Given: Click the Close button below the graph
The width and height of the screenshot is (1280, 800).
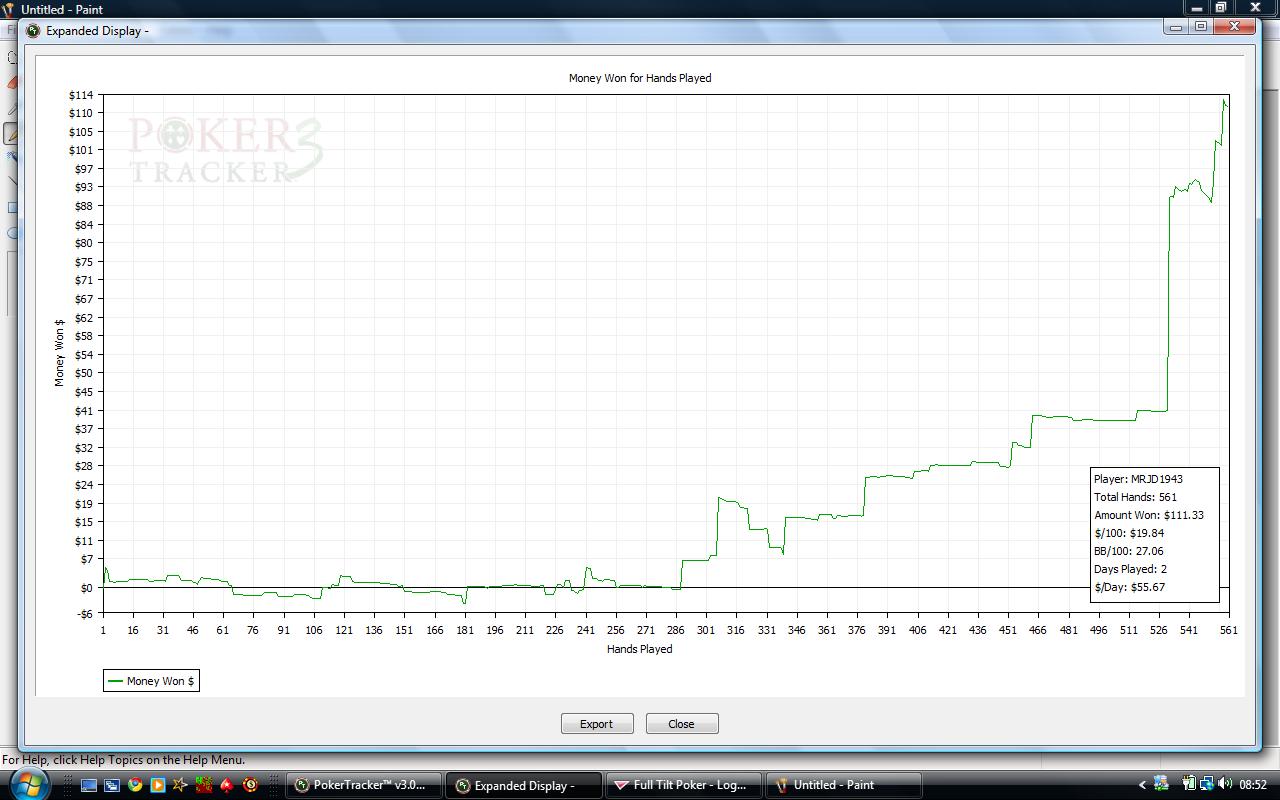Looking at the screenshot, I should pos(682,724).
